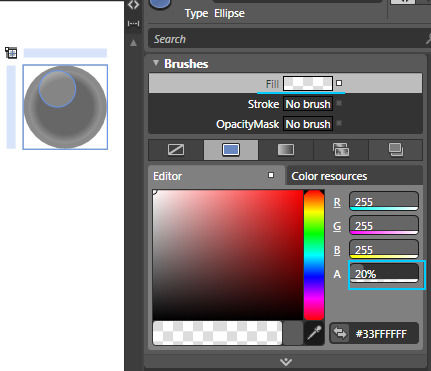The width and height of the screenshot is (431, 371).
Task: Select the Stroke No brush field
Action: (308, 104)
